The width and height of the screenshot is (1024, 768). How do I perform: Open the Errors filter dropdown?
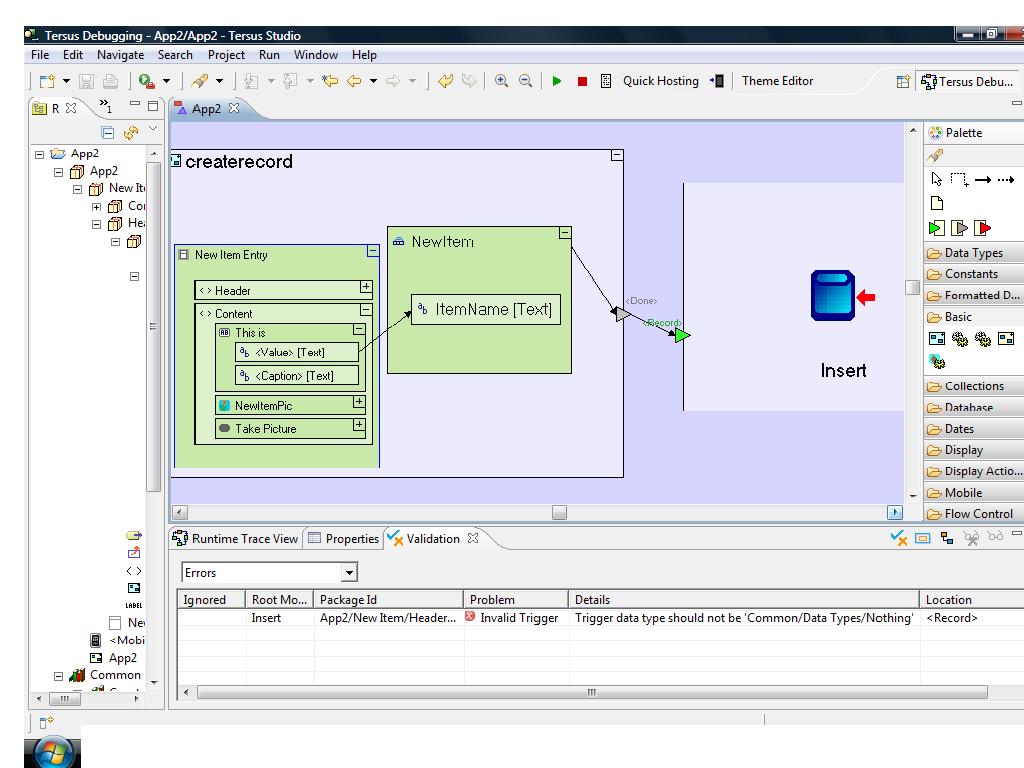pos(349,573)
